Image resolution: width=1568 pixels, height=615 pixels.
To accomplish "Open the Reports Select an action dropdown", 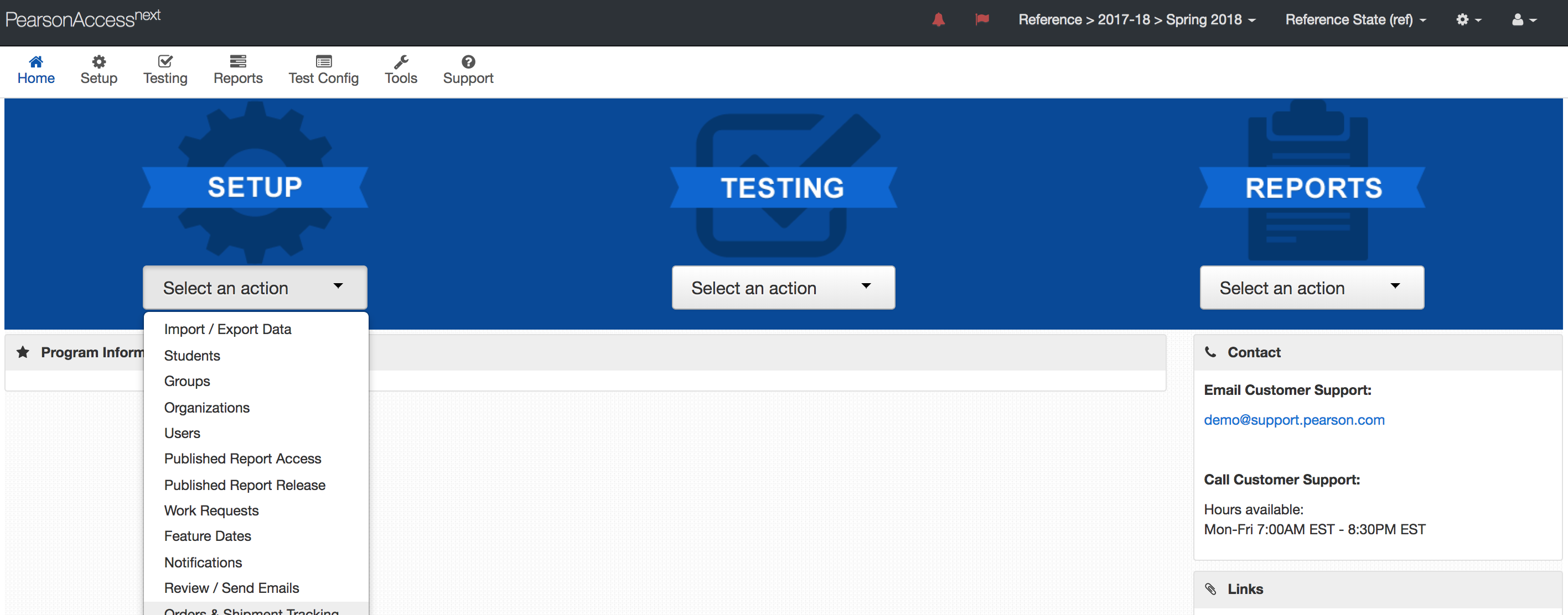I will [1311, 287].
